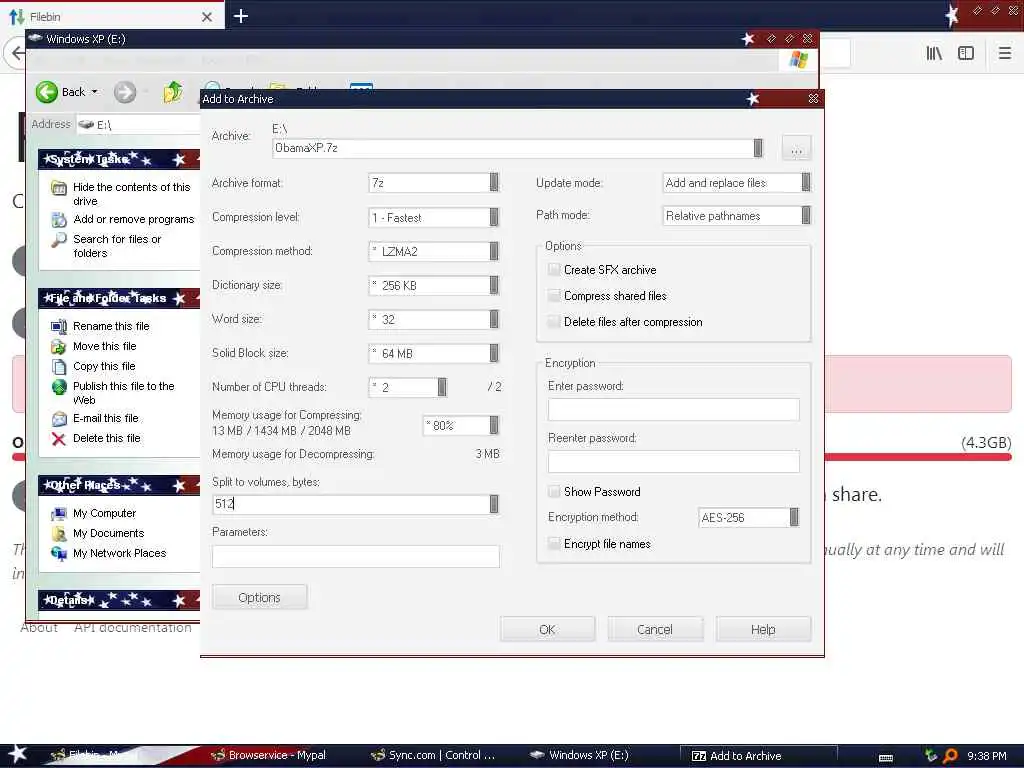This screenshot has width=1024, height=768.
Task: Click the Start button star icon
Action: (x=16, y=754)
